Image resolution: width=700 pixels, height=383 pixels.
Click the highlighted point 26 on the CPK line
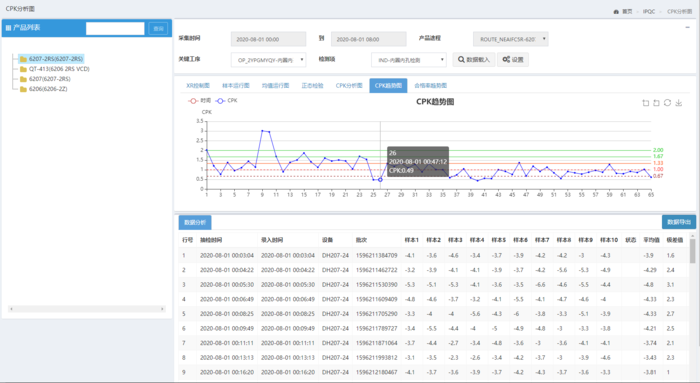(x=380, y=180)
